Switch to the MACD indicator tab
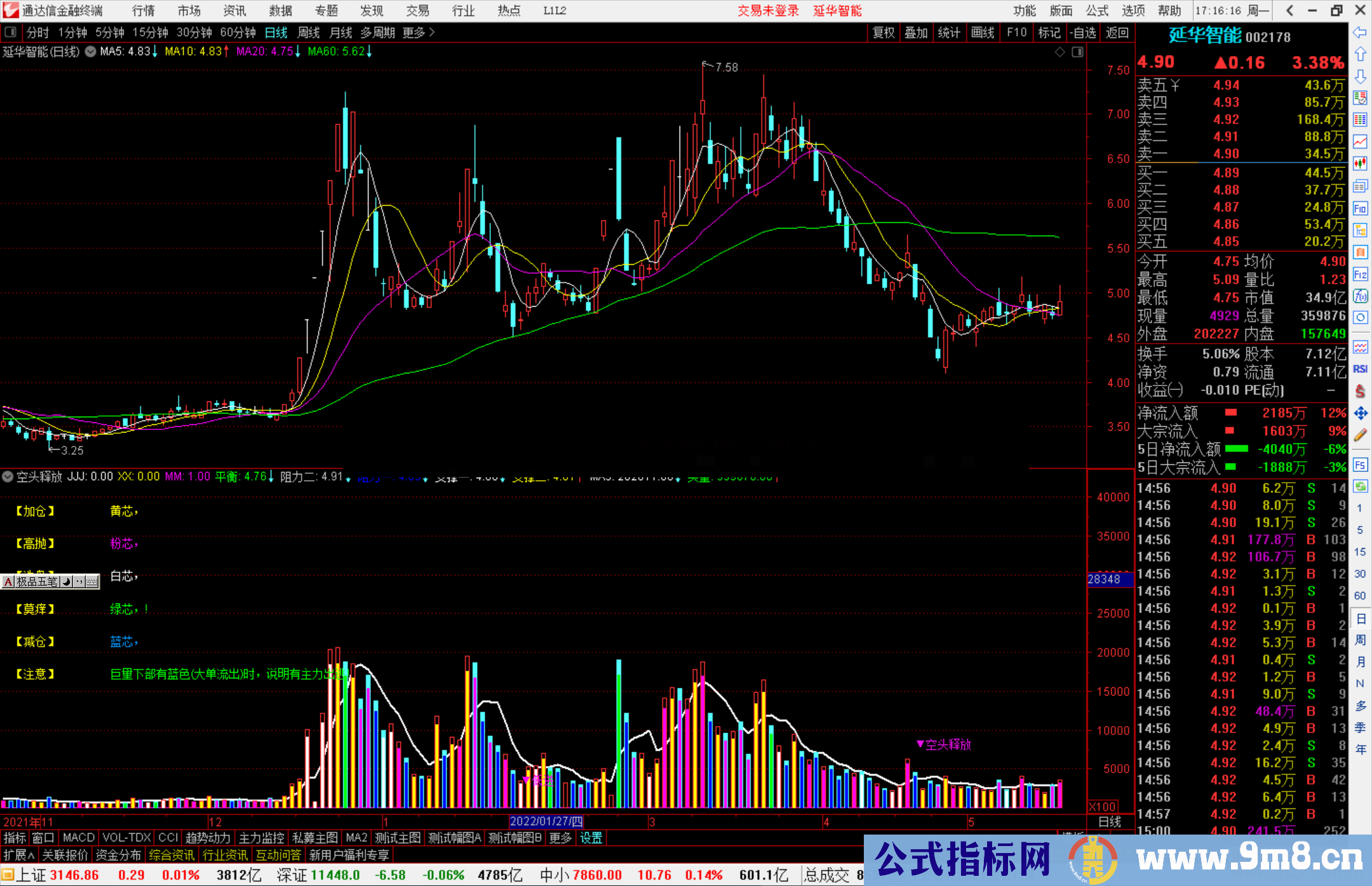 (79, 838)
